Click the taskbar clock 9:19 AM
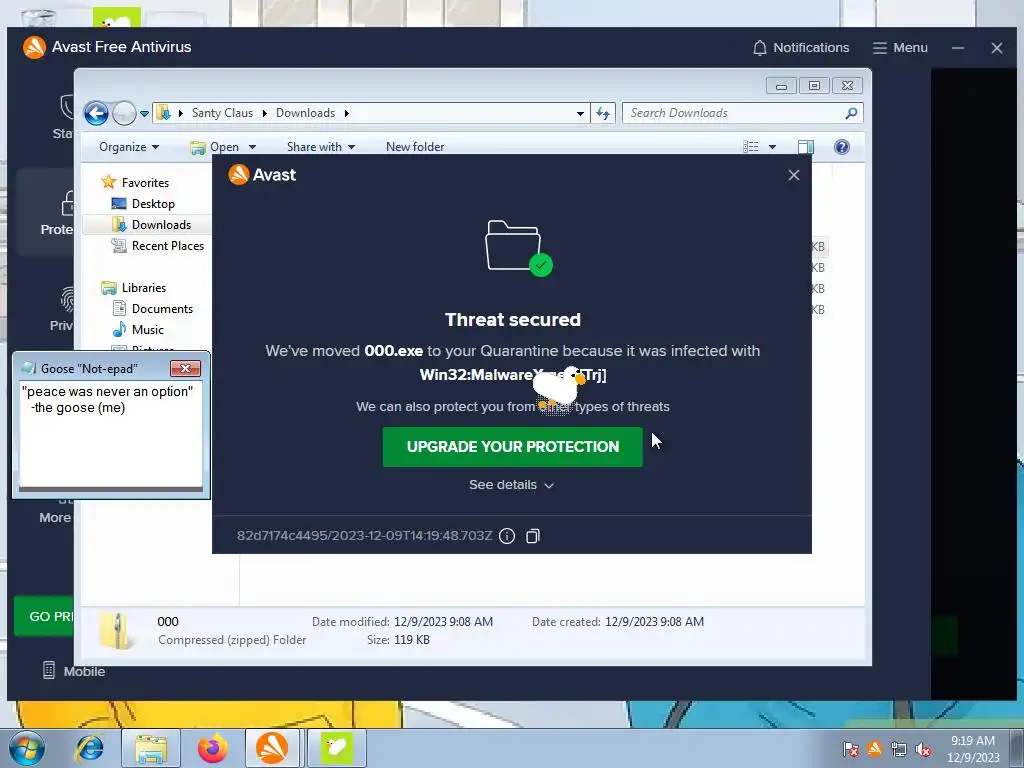The width and height of the screenshot is (1024, 768). pyautogui.click(x=972, y=741)
